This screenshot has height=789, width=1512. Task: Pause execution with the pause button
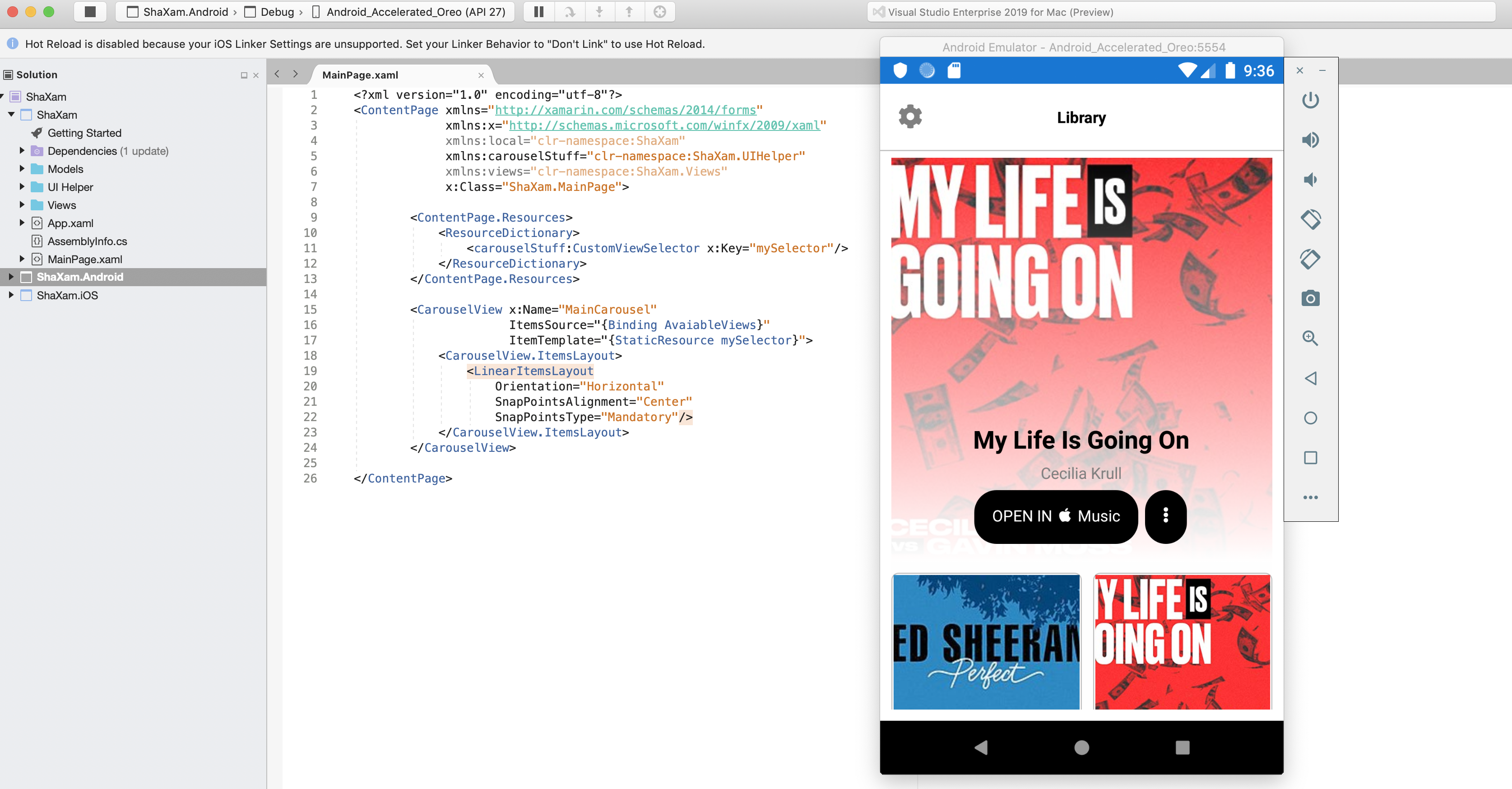[x=538, y=12]
